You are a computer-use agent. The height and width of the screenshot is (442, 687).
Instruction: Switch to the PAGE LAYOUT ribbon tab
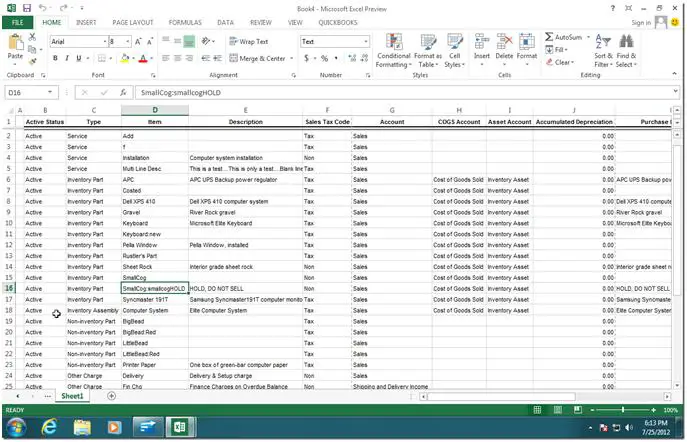click(133, 22)
